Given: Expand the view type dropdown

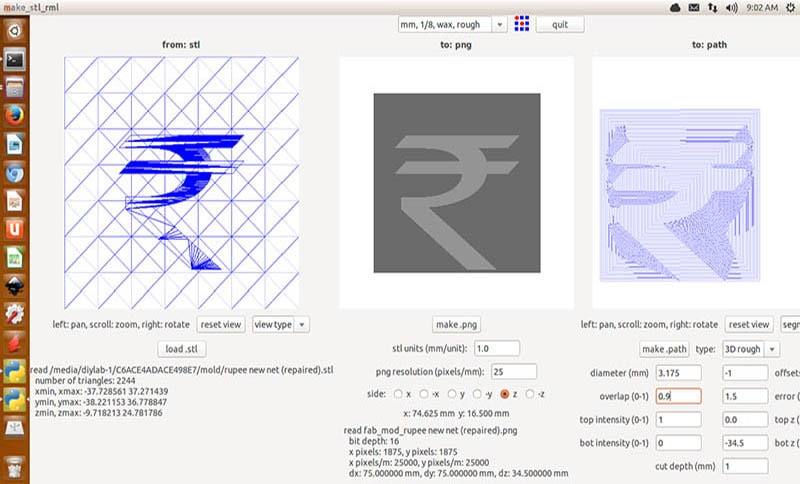Looking at the screenshot, I should pyautogui.click(x=281, y=324).
